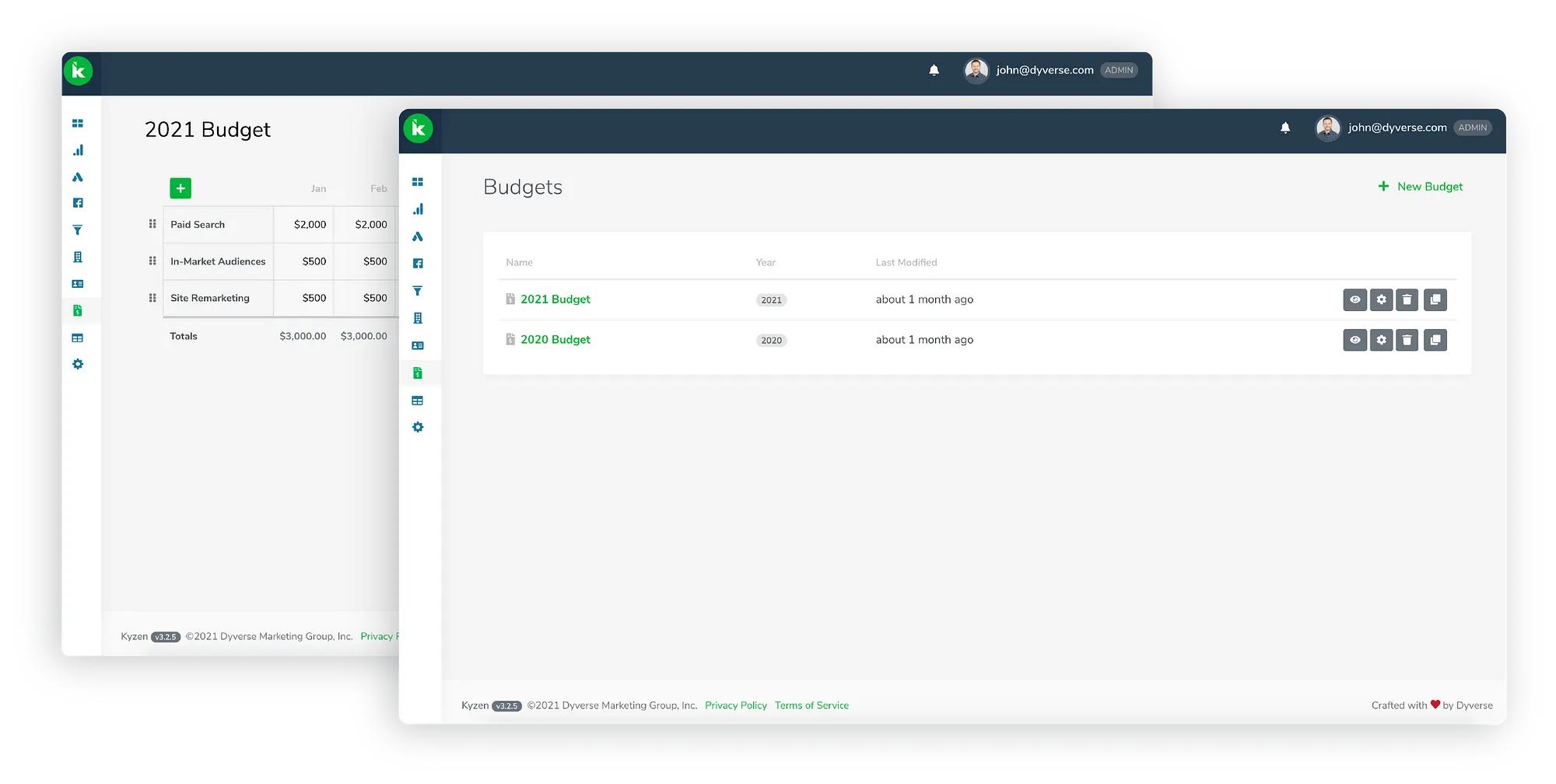This screenshot has height=784, width=1556.
Task: Open the dashboard grid icon in front sidebar
Action: tap(418, 182)
